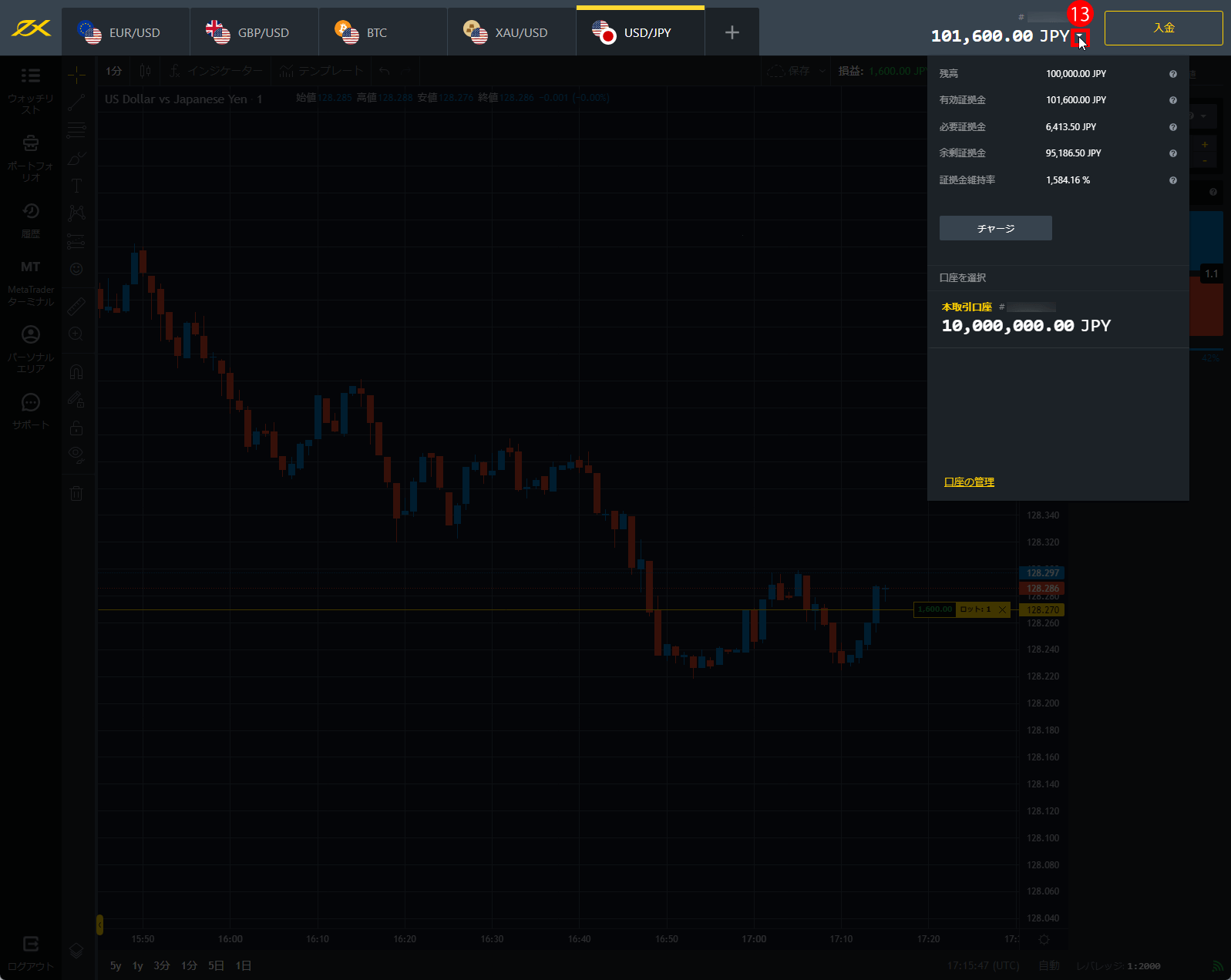This screenshot has width=1231, height=980.
Task: Open the Support chat icon
Action: pyautogui.click(x=31, y=402)
